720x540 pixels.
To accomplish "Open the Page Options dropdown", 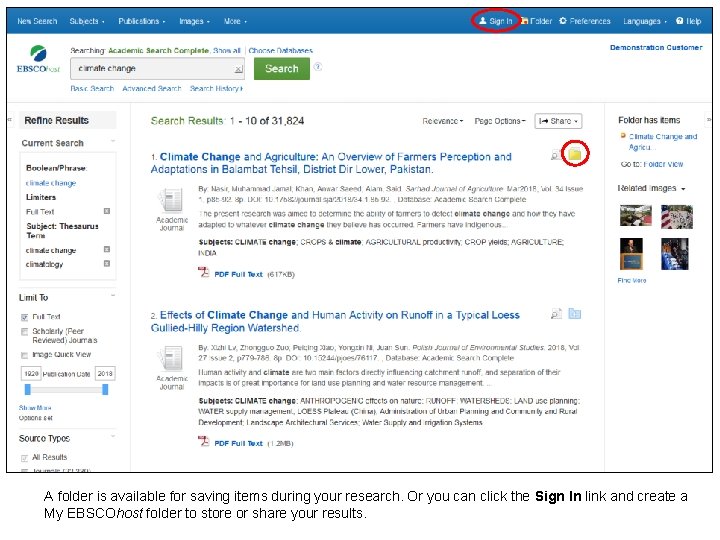I will pyautogui.click(x=500, y=121).
